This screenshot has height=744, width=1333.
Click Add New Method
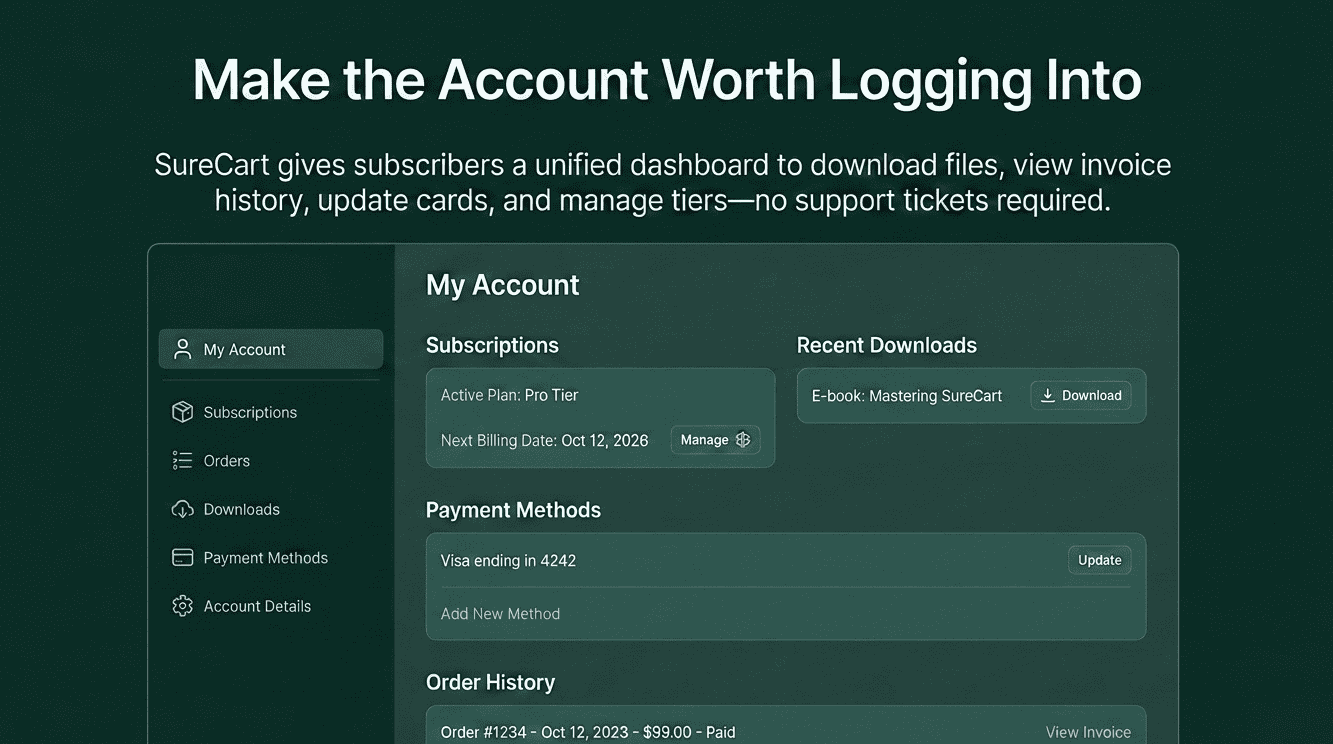pos(500,613)
